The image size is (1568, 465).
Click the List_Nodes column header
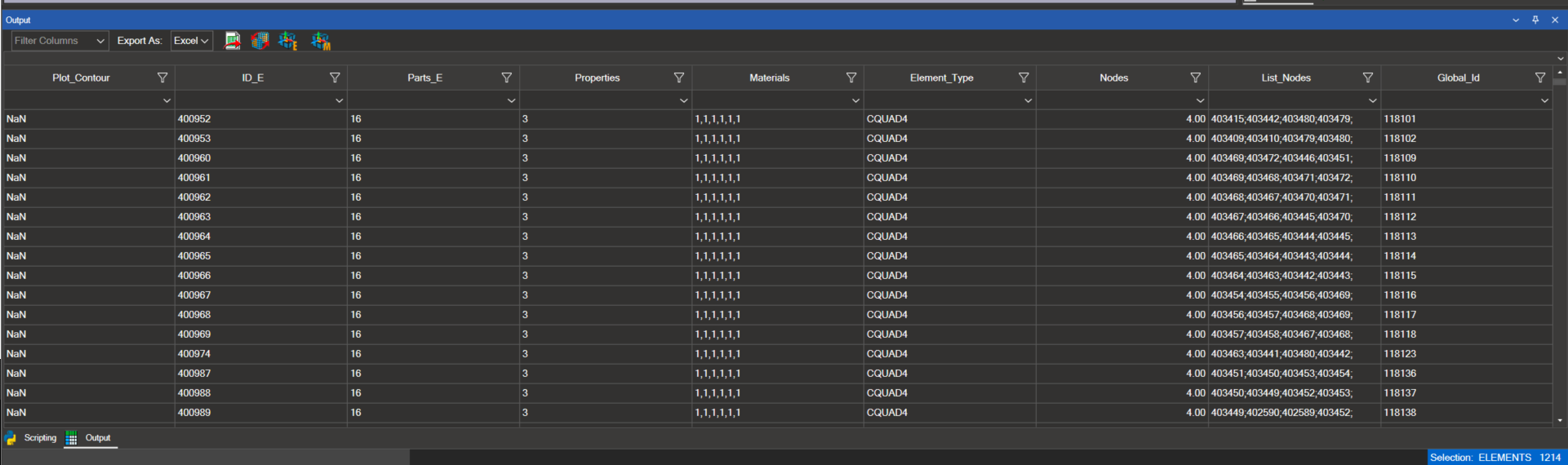1285,77
